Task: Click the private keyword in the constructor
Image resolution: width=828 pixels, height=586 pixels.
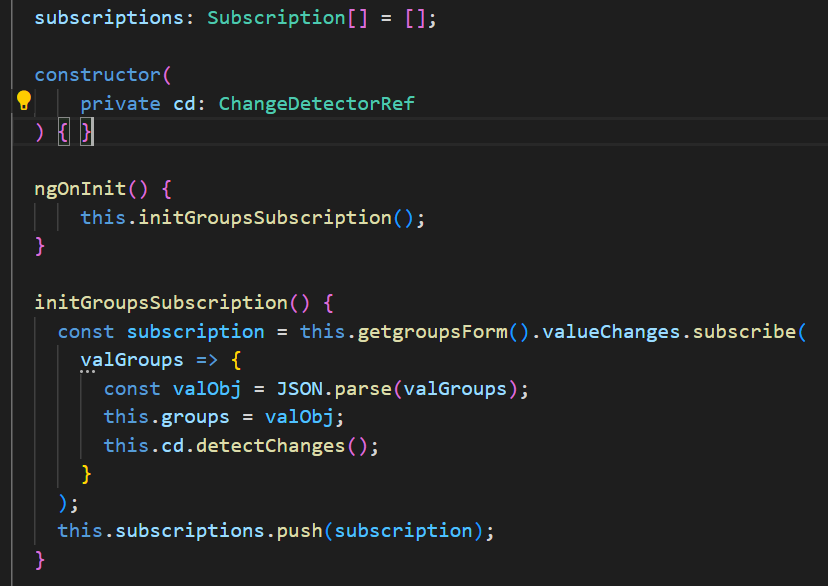Action: pyautogui.click(x=120, y=103)
